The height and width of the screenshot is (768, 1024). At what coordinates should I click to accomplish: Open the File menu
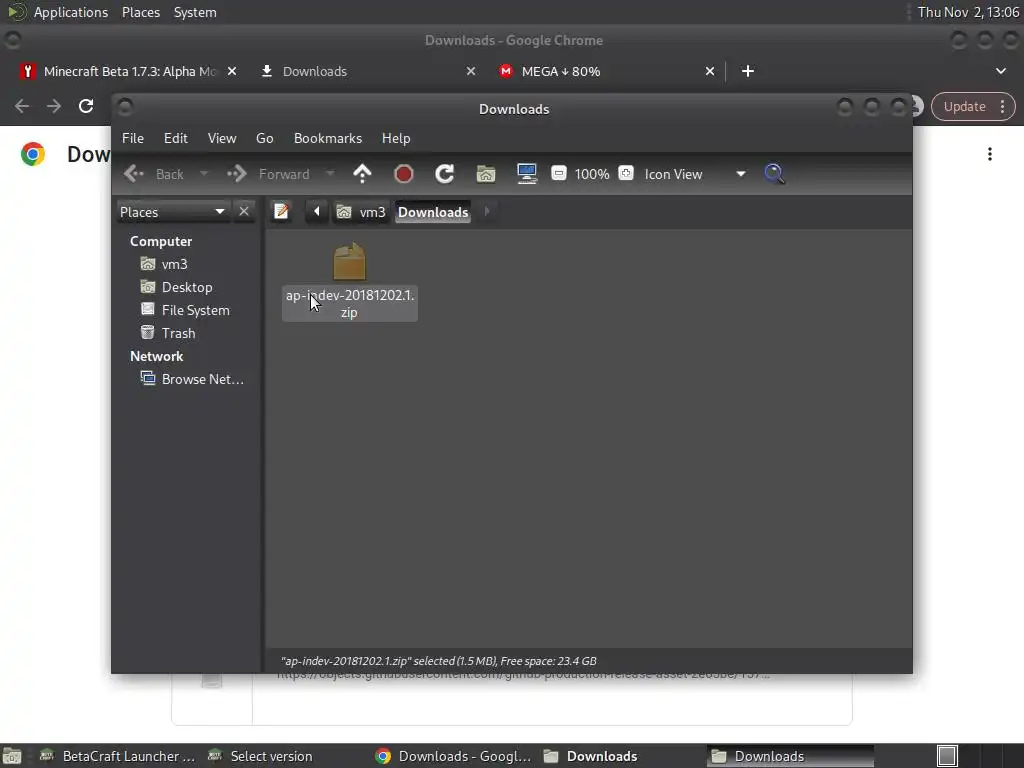[x=133, y=138]
